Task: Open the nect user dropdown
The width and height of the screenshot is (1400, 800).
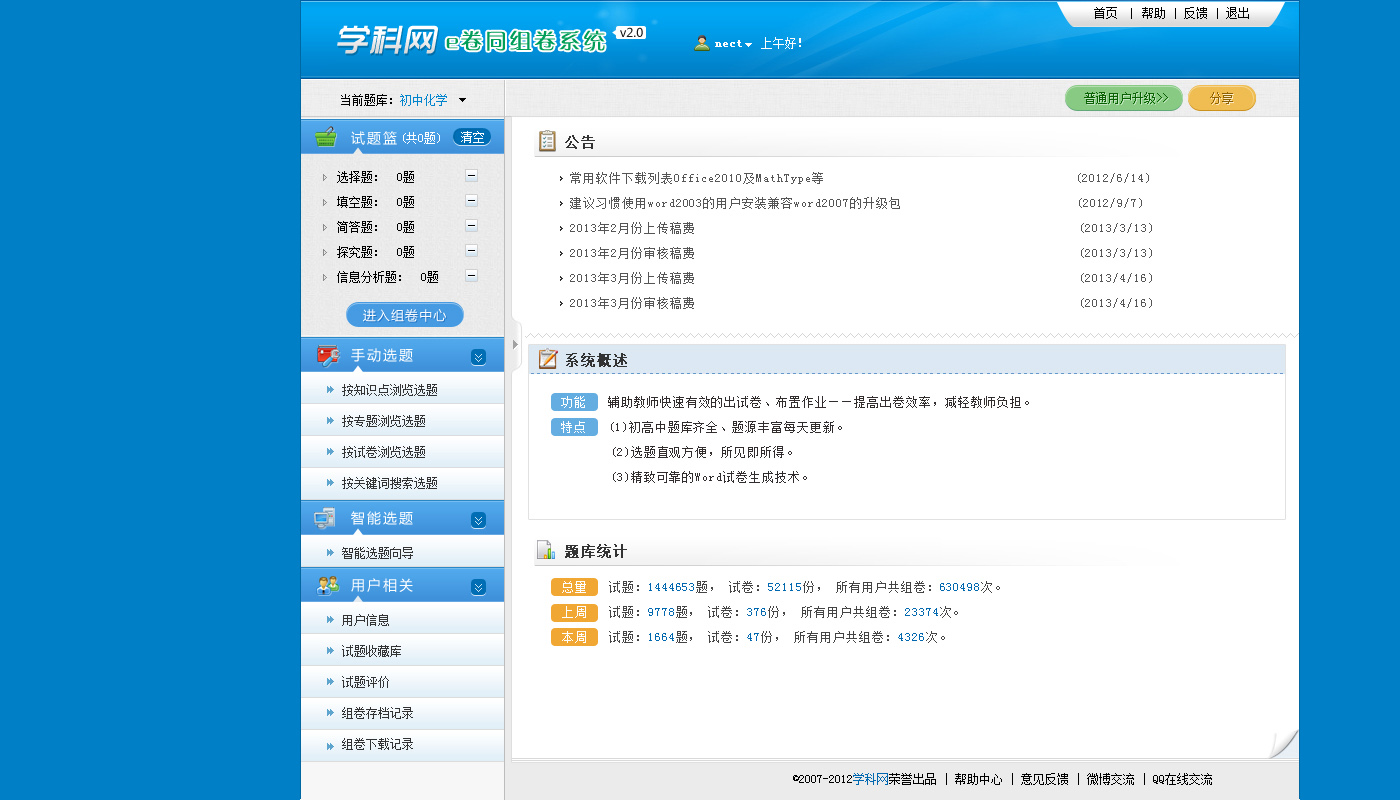Action: point(733,44)
